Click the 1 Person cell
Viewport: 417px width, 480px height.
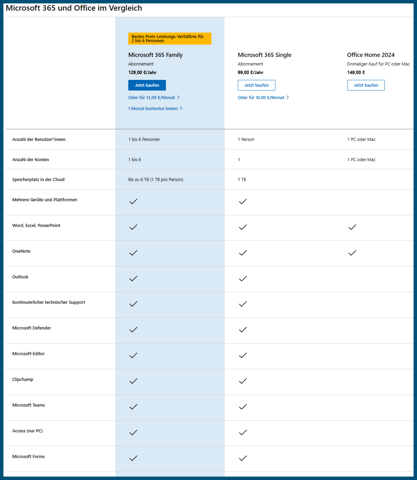click(246, 139)
